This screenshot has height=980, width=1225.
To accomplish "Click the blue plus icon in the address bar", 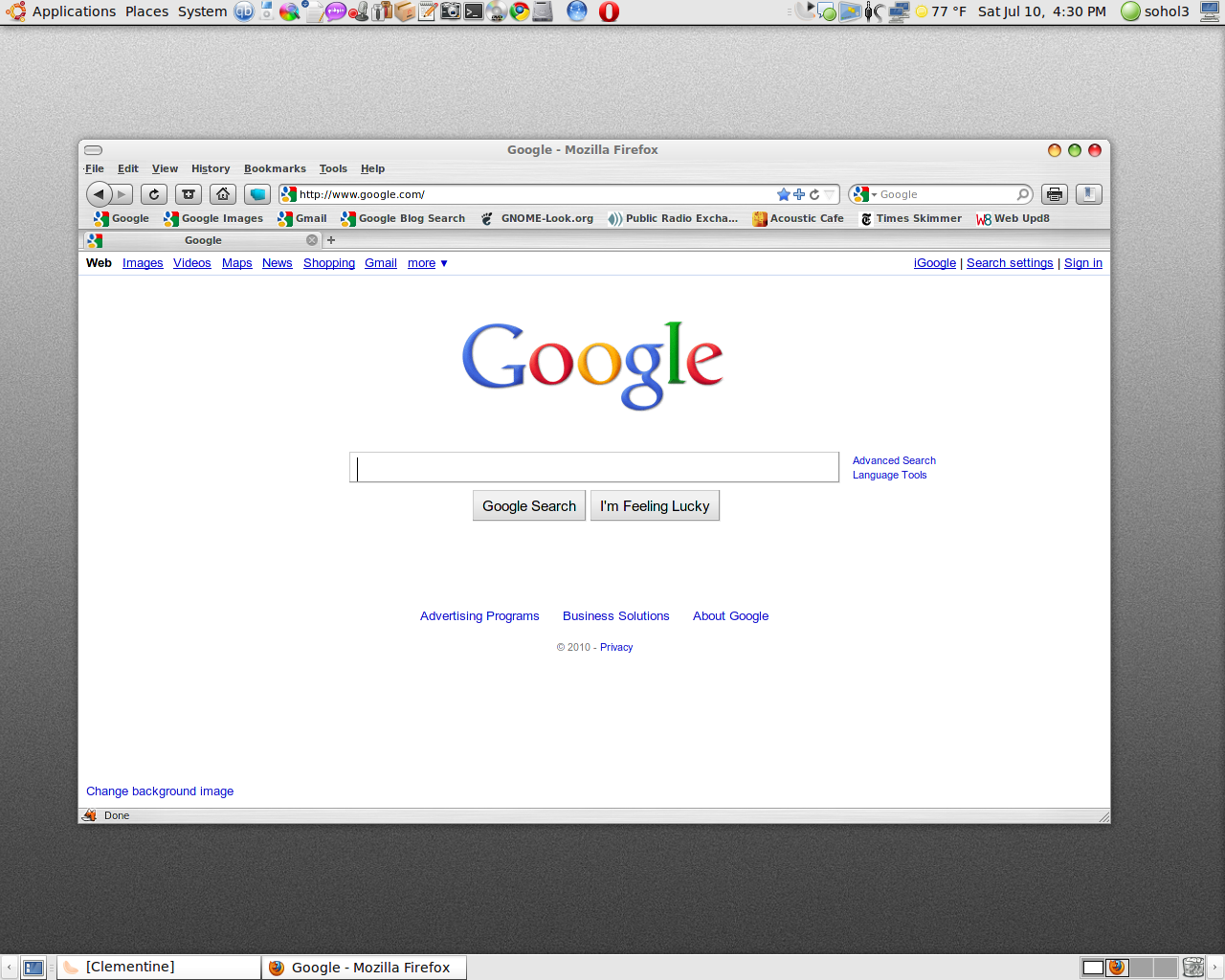I will pyautogui.click(x=799, y=194).
